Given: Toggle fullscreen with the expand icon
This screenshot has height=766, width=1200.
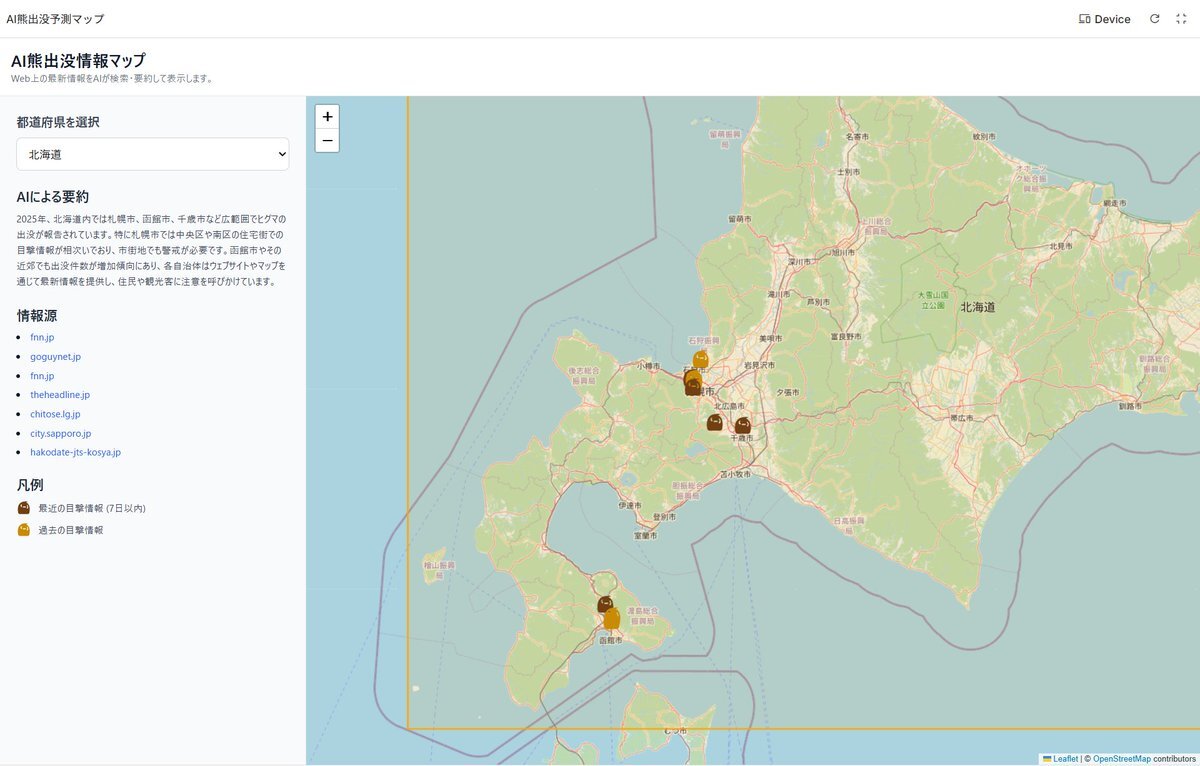Looking at the screenshot, I should 1180,19.
